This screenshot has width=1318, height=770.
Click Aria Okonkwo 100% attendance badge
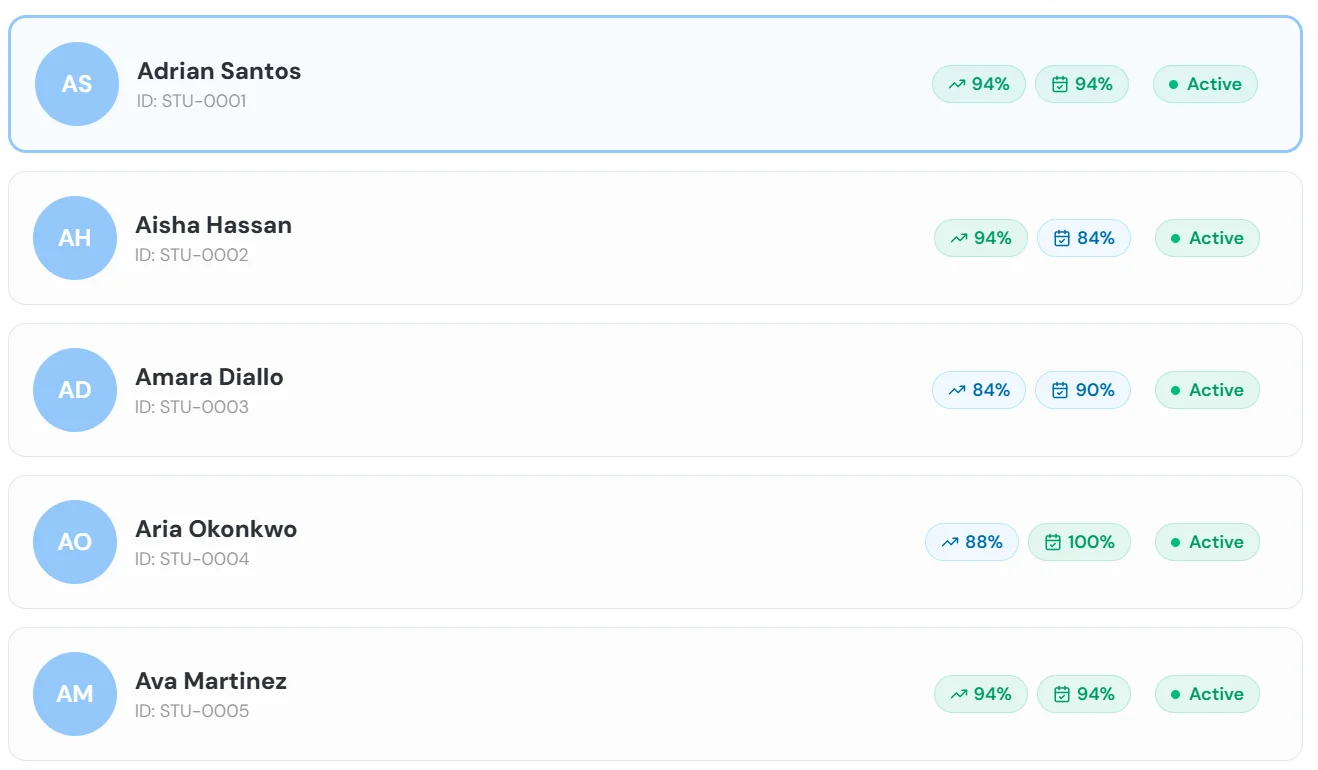[1079, 542]
